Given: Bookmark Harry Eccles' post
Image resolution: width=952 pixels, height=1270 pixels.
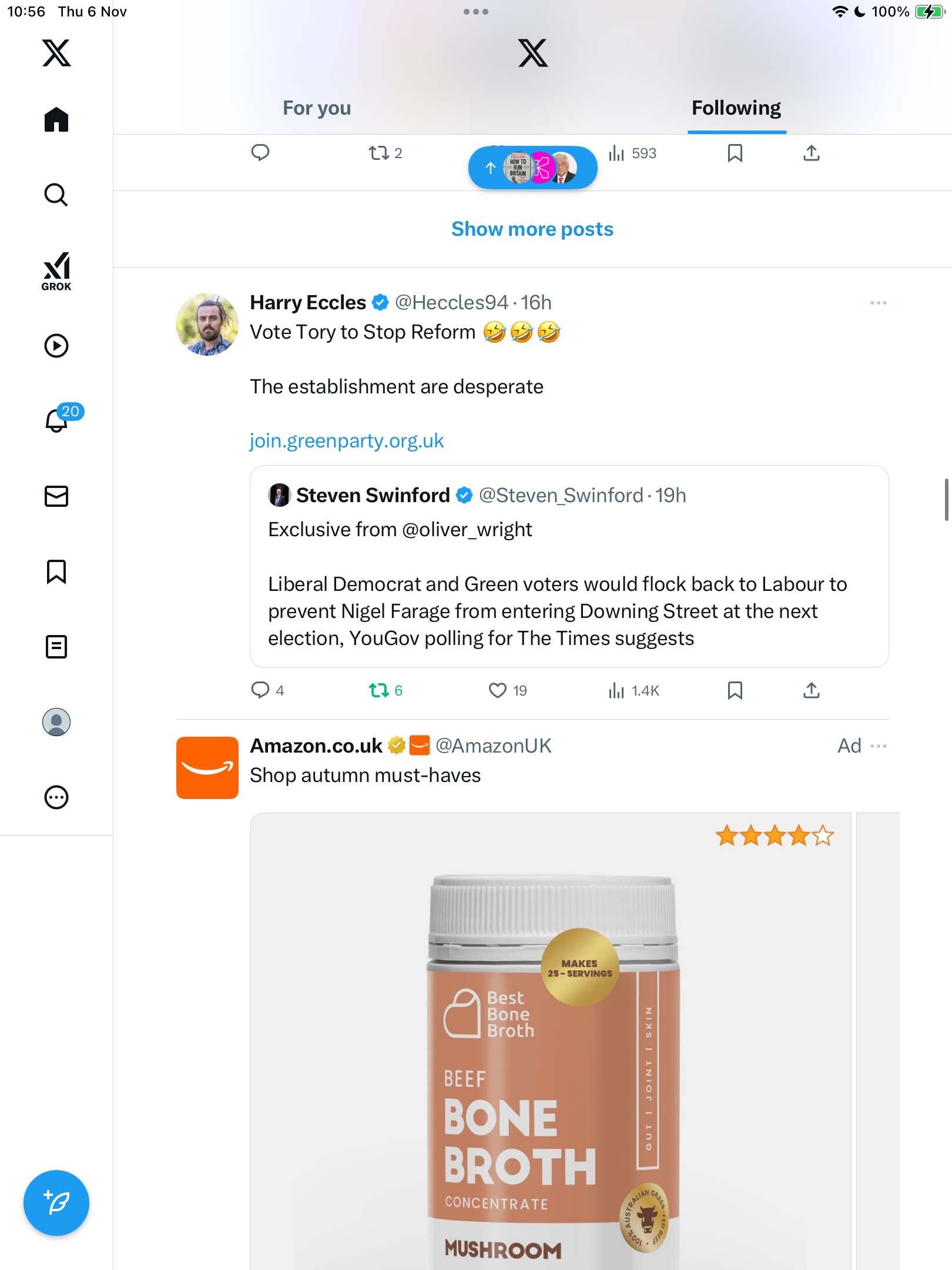Looking at the screenshot, I should pos(735,690).
